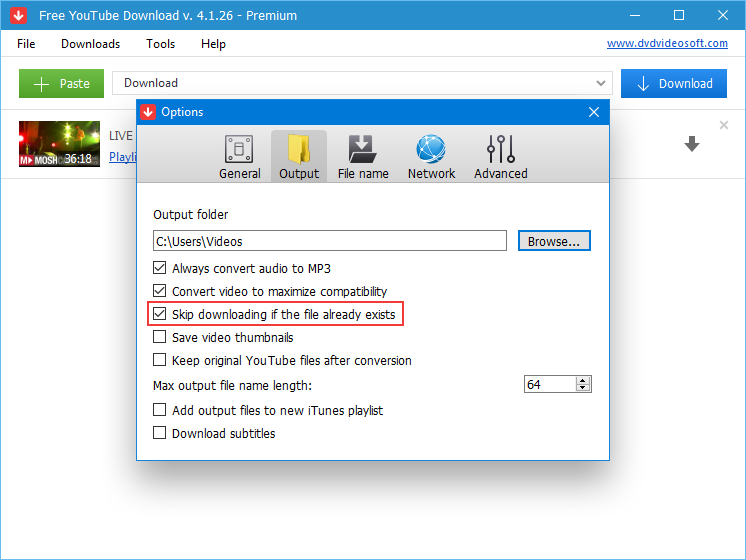This screenshot has height=560, width=746.
Task: Select the Output tab folder icon
Action: (299, 149)
